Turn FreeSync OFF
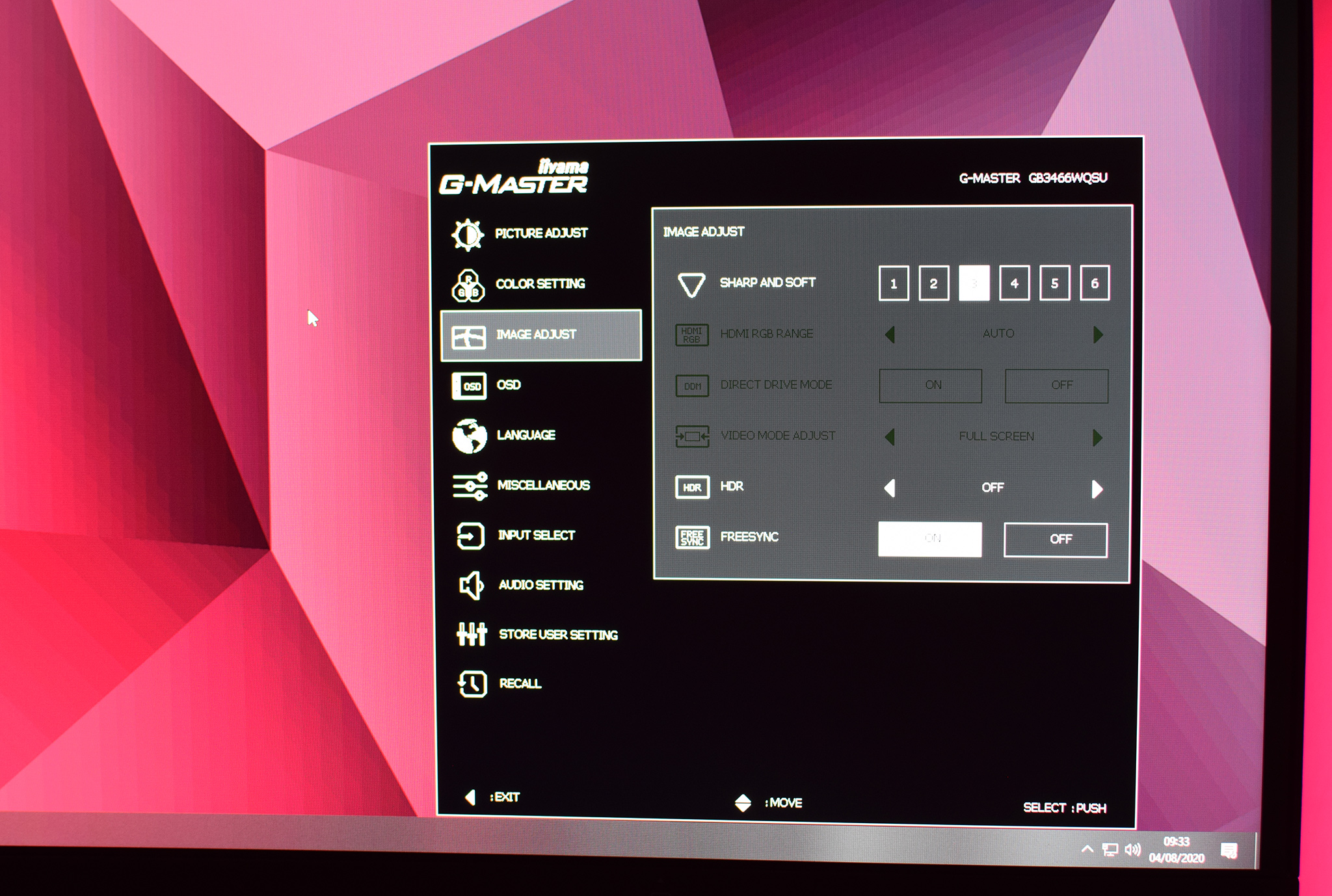This screenshot has height=896, width=1332. click(1055, 540)
